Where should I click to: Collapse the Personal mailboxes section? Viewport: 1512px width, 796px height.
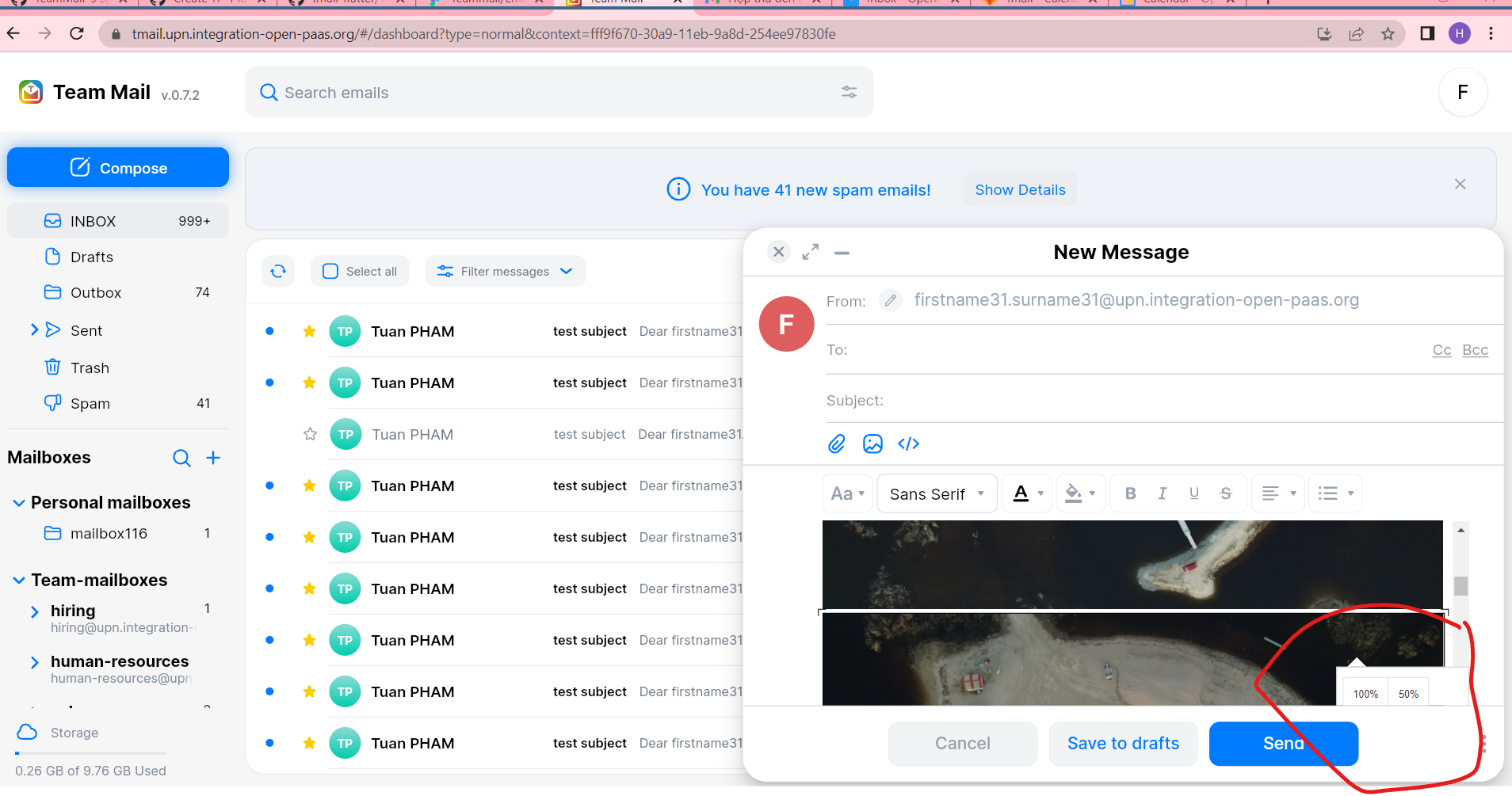pyautogui.click(x=17, y=502)
